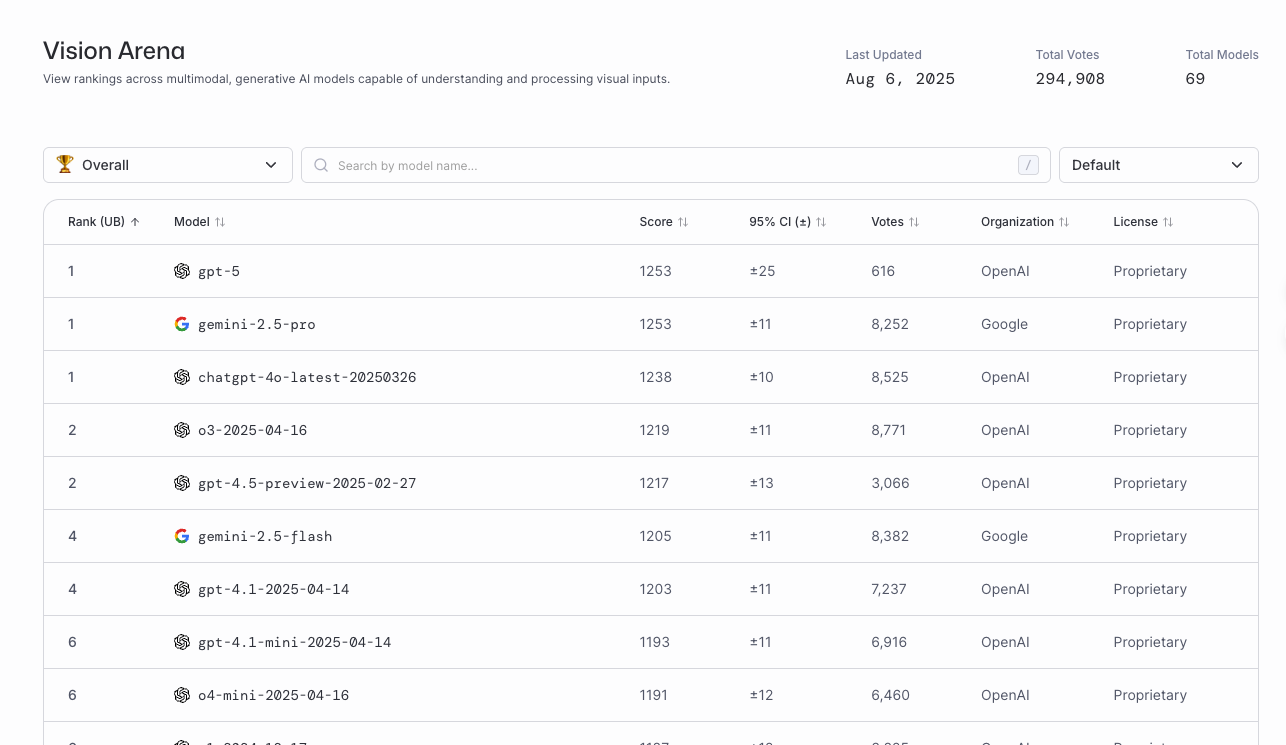Click the Vision Arena page title
1286x745 pixels.
114,50
